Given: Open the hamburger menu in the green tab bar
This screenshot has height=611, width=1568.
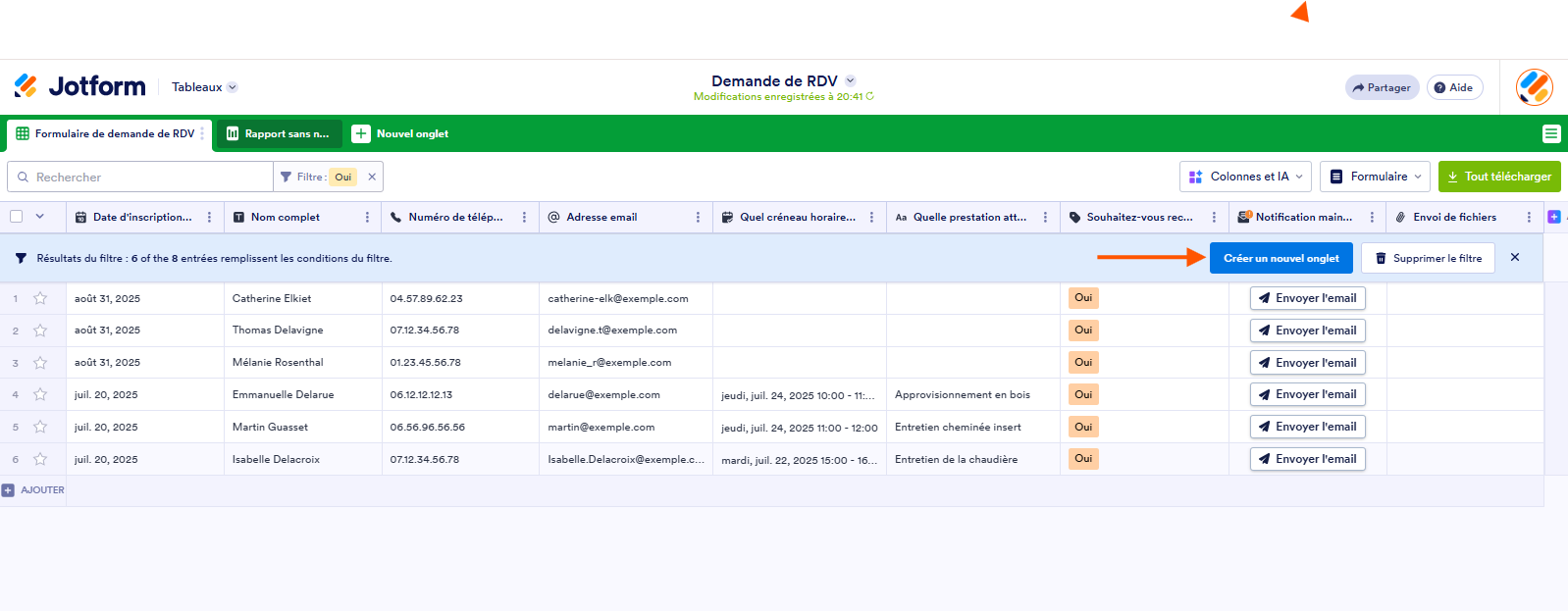Looking at the screenshot, I should (1551, 133).
